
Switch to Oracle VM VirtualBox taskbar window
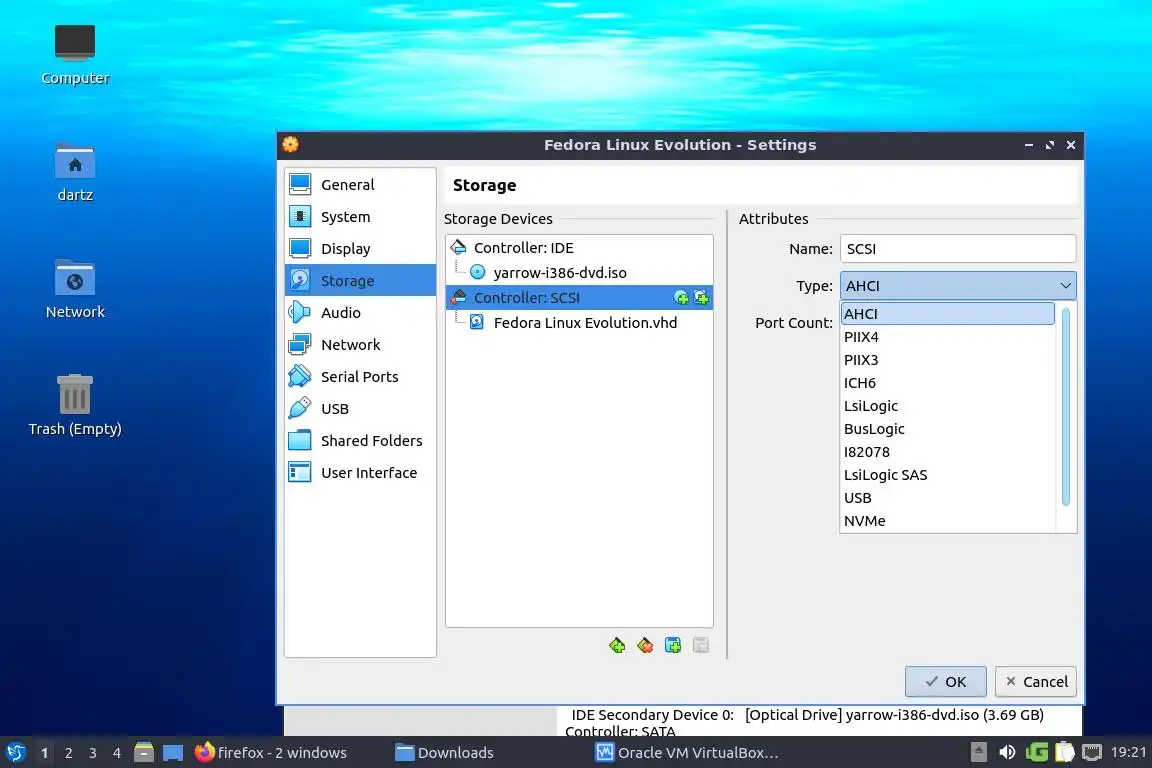(x=687, y=753)
